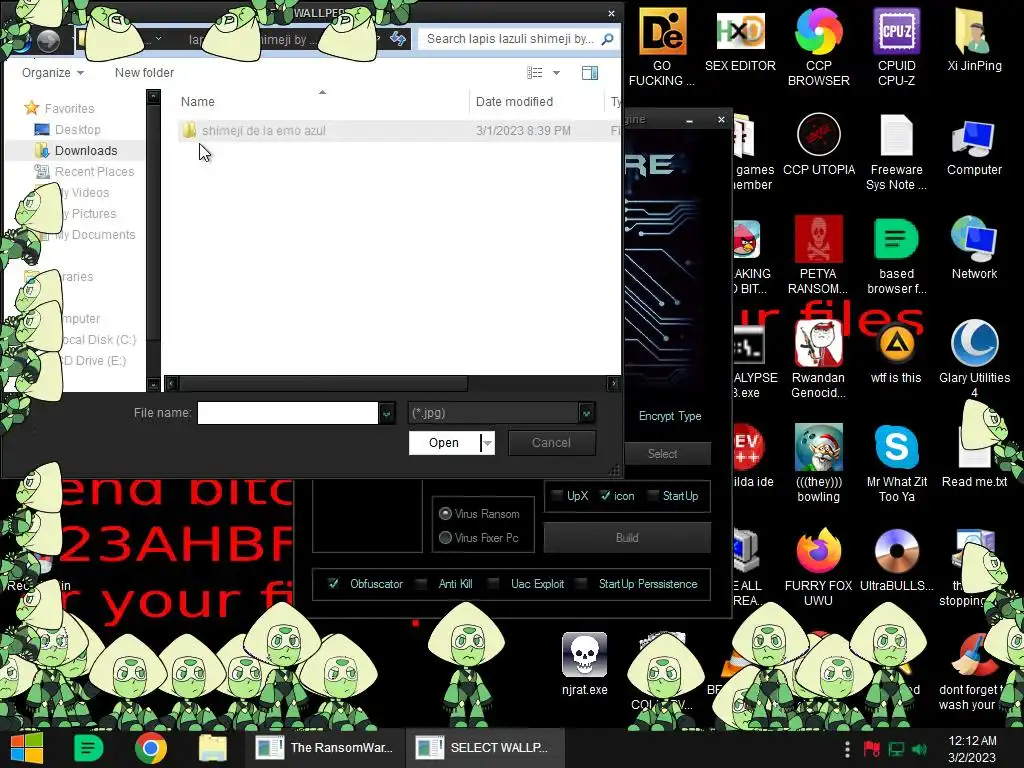Click the Windows Start button
The width and height of the screenshot is (1024, 768).
point(27,748)
